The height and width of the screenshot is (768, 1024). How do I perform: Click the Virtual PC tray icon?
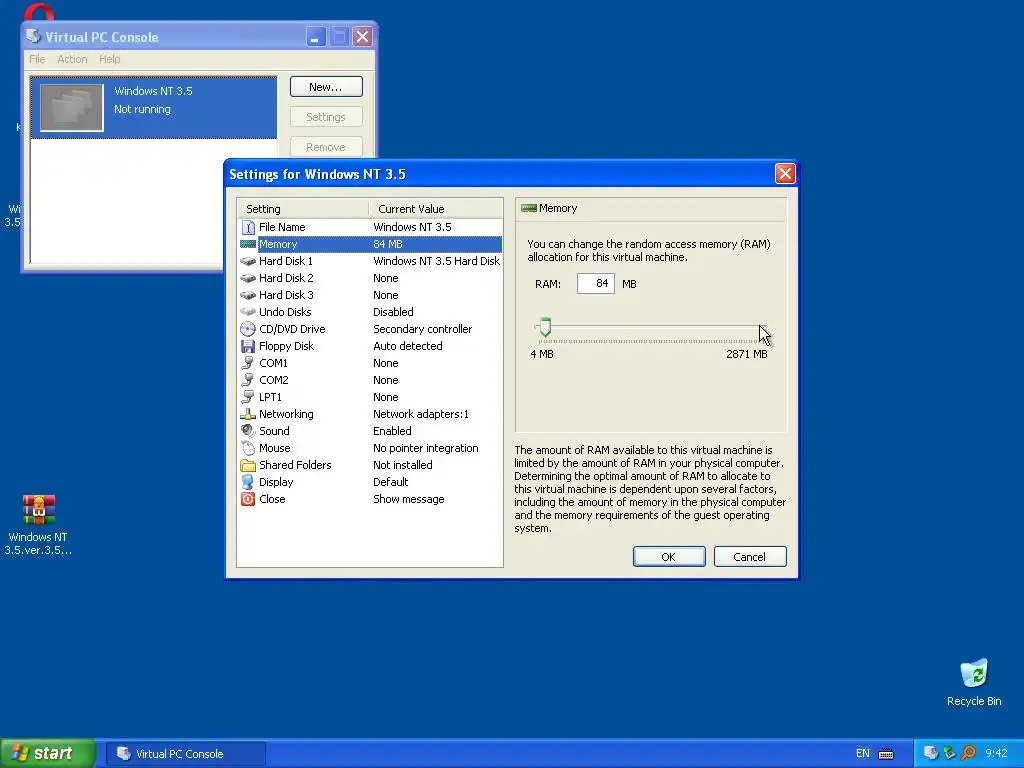(x=931, y=753)
